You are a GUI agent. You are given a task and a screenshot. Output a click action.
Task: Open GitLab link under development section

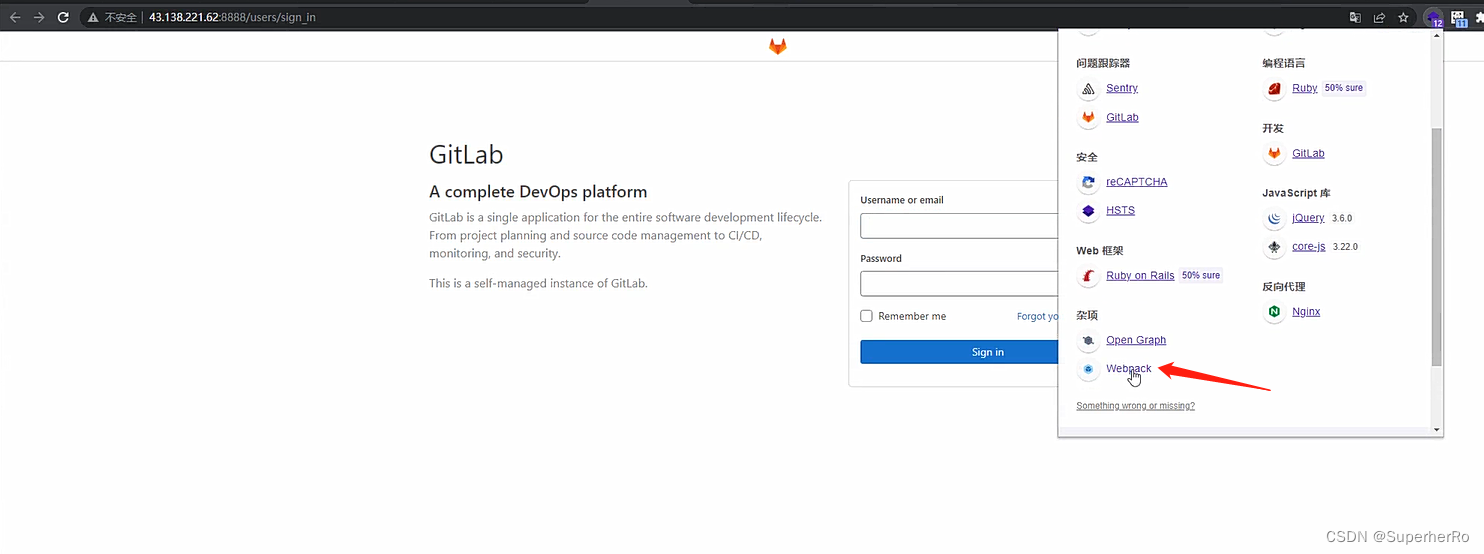[1308, 153]
